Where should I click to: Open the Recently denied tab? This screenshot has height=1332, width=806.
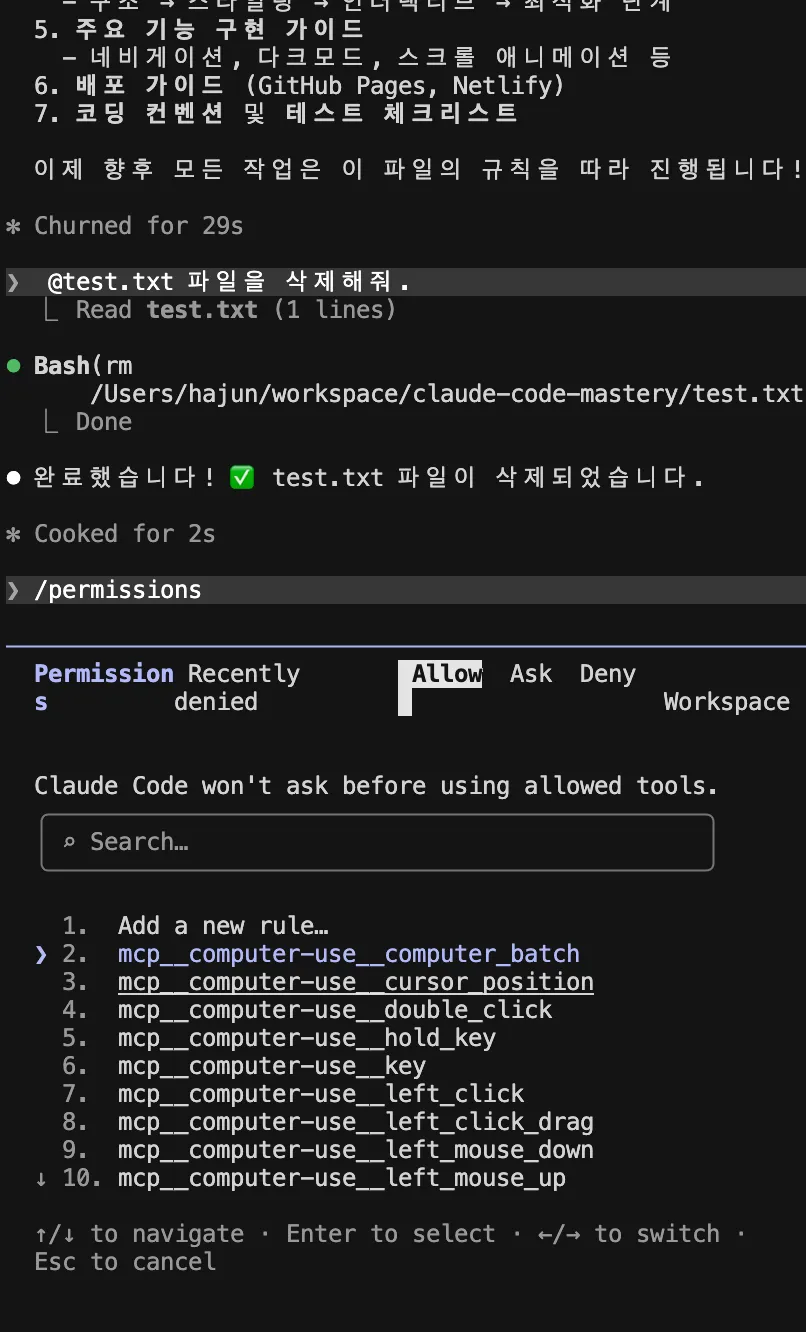[237, 688]
